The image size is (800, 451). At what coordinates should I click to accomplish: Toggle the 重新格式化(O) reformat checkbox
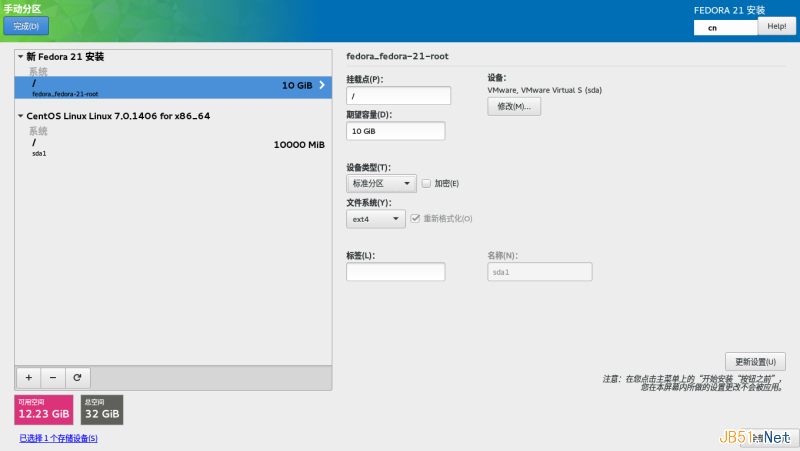pos(415,218)
